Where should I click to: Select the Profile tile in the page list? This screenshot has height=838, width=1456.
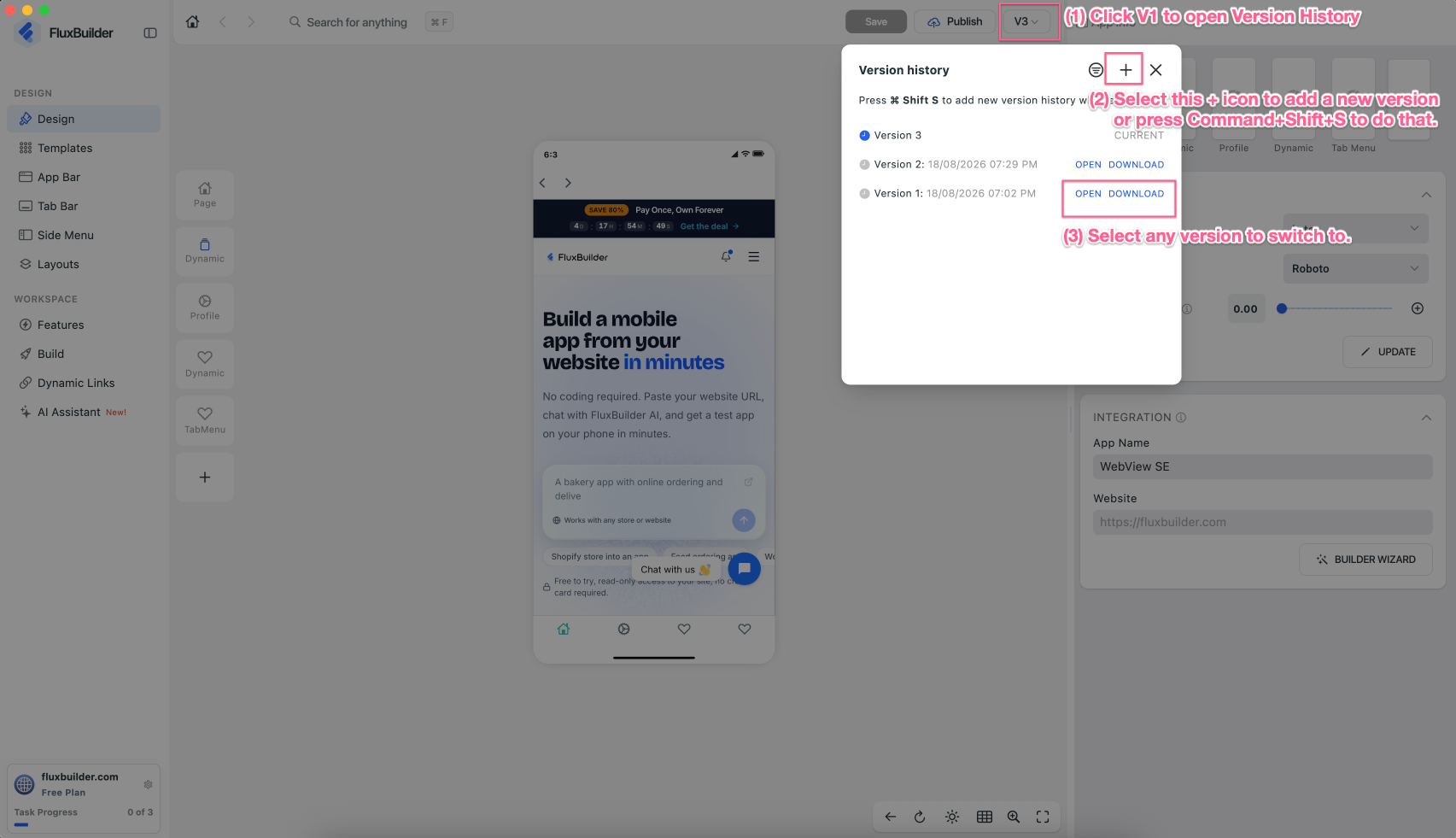[x=205, y=308]
